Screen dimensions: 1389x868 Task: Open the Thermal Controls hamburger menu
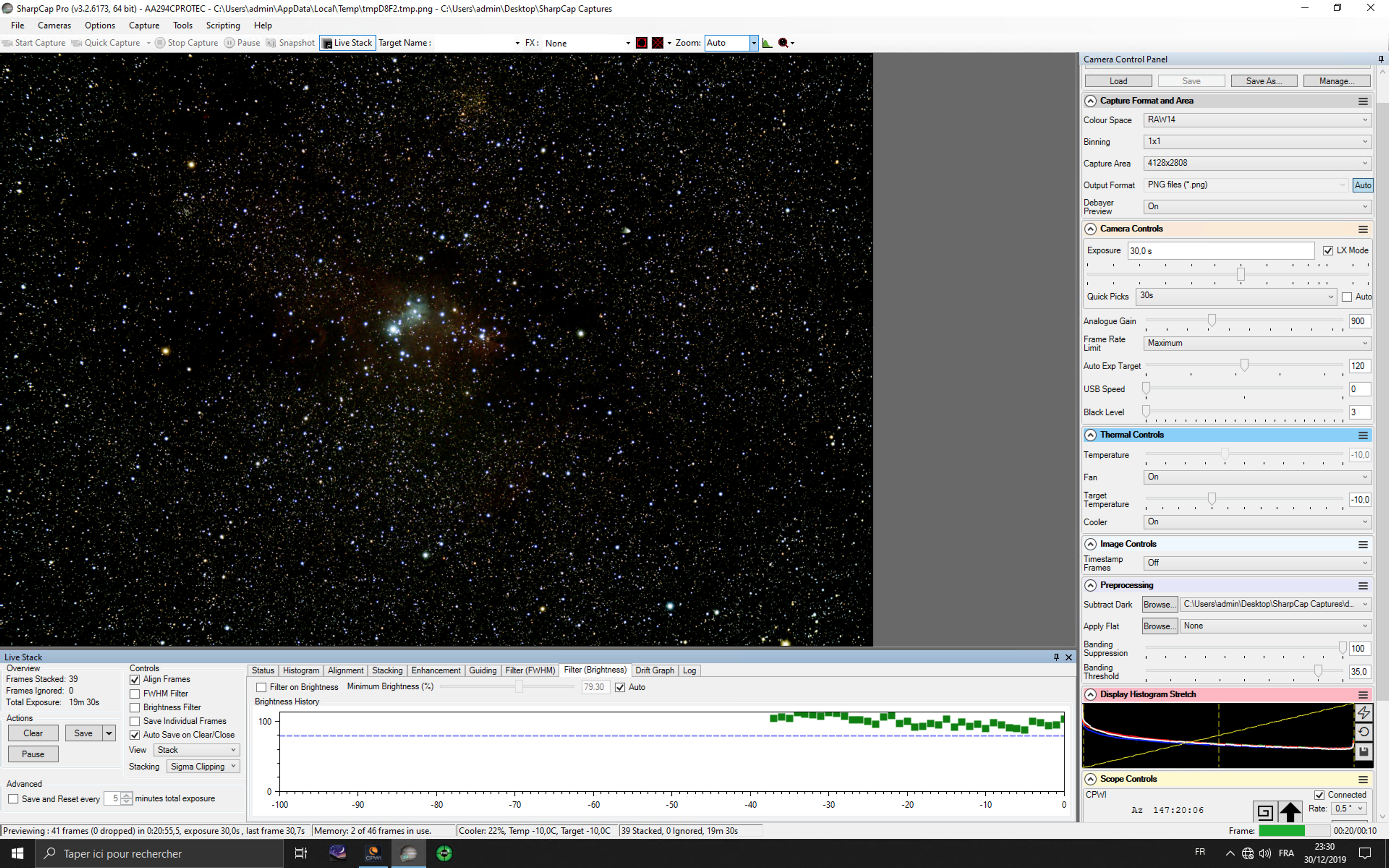click(1363, 435)
